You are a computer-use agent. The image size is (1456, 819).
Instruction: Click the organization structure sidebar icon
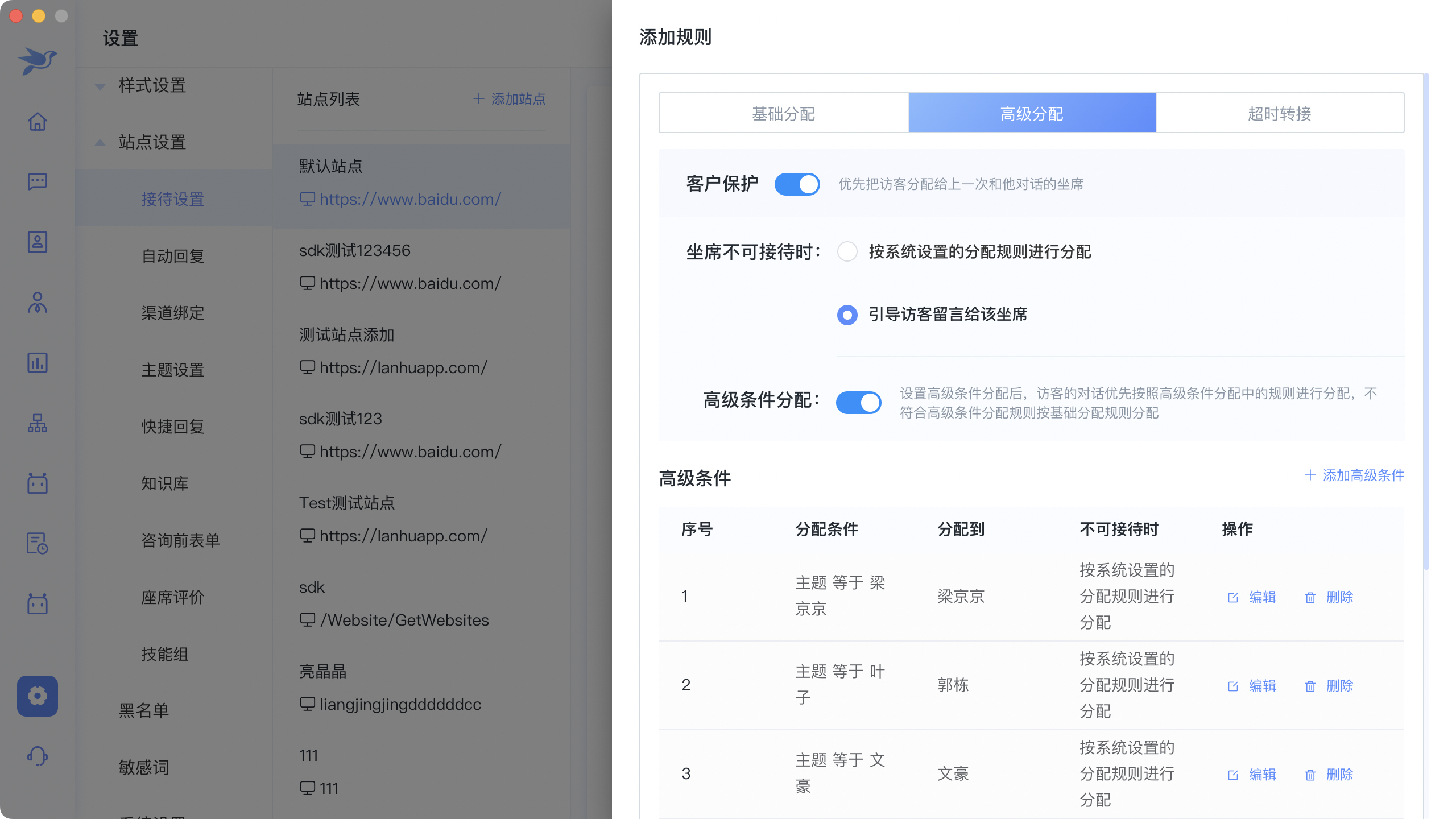tap(38, 423)
